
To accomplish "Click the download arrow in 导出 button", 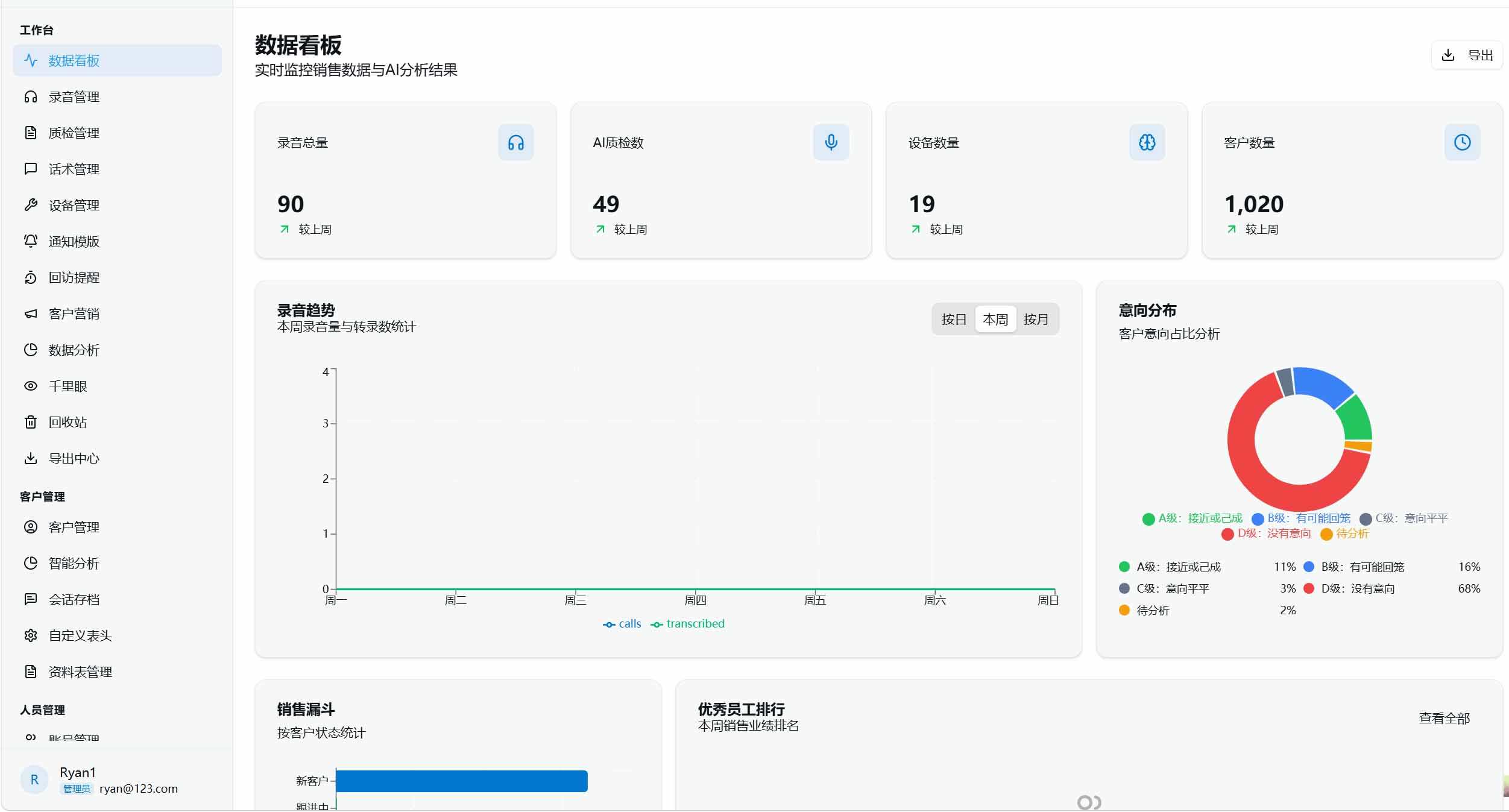I will 1448,55.
